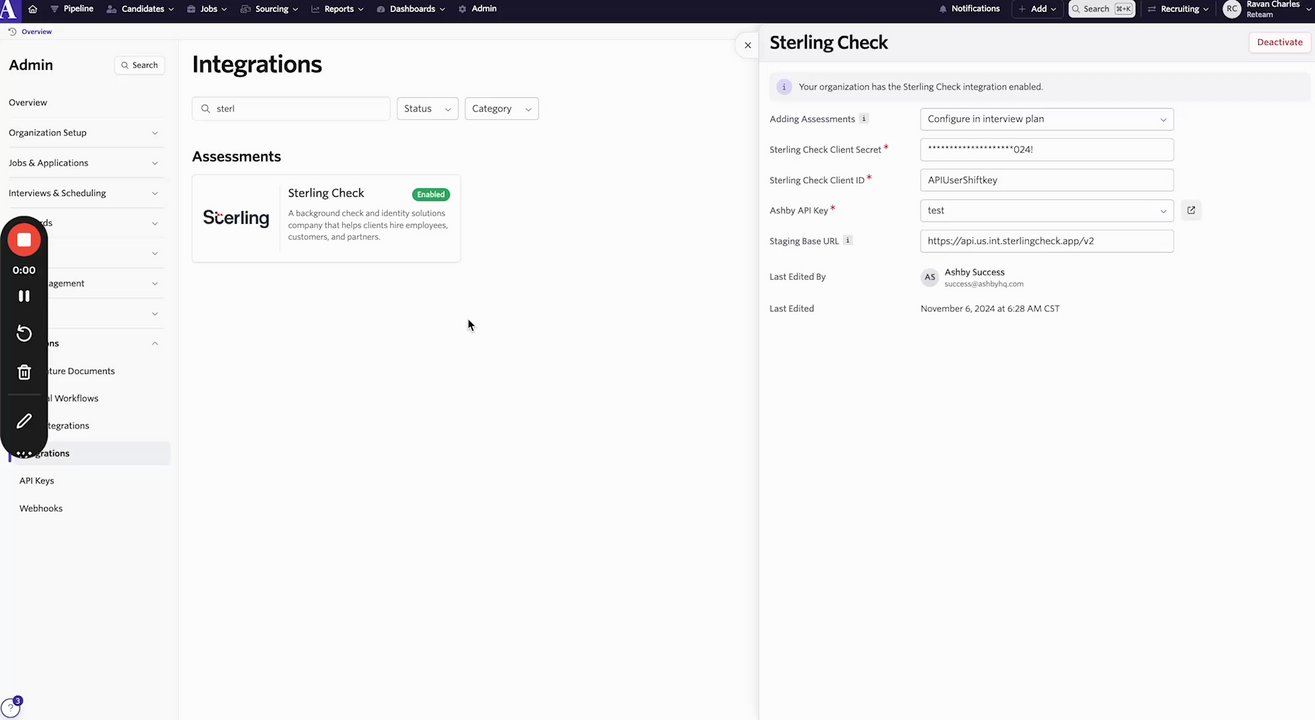Open the Recruiting switcher dropdown

click(1178, 9)
